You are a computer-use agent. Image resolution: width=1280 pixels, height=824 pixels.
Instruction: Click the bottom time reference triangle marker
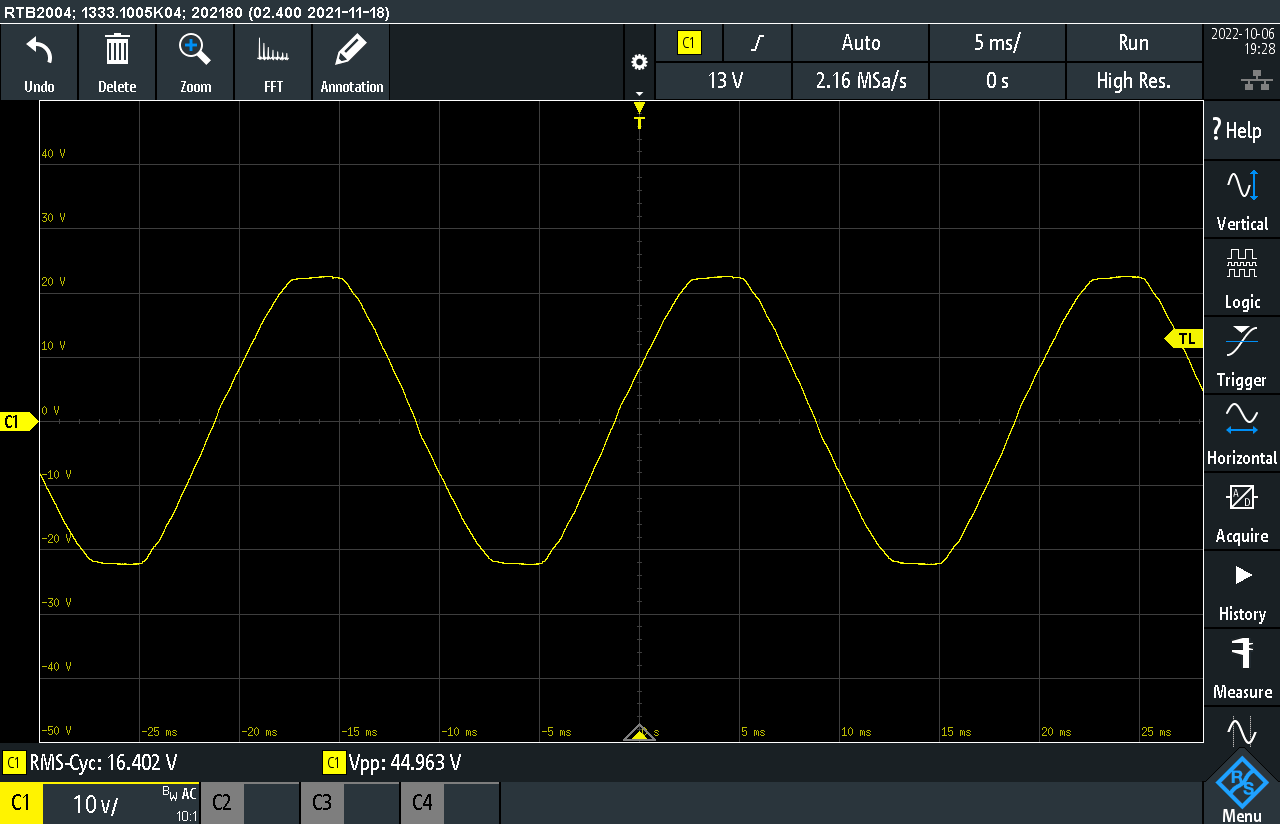point(639,734)
